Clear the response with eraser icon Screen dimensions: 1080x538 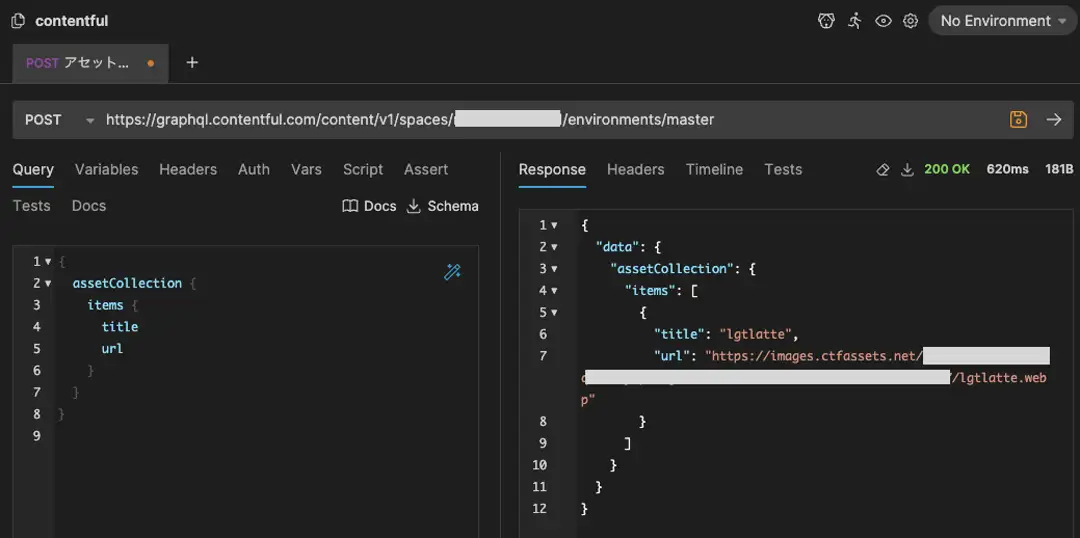[882, 170]
